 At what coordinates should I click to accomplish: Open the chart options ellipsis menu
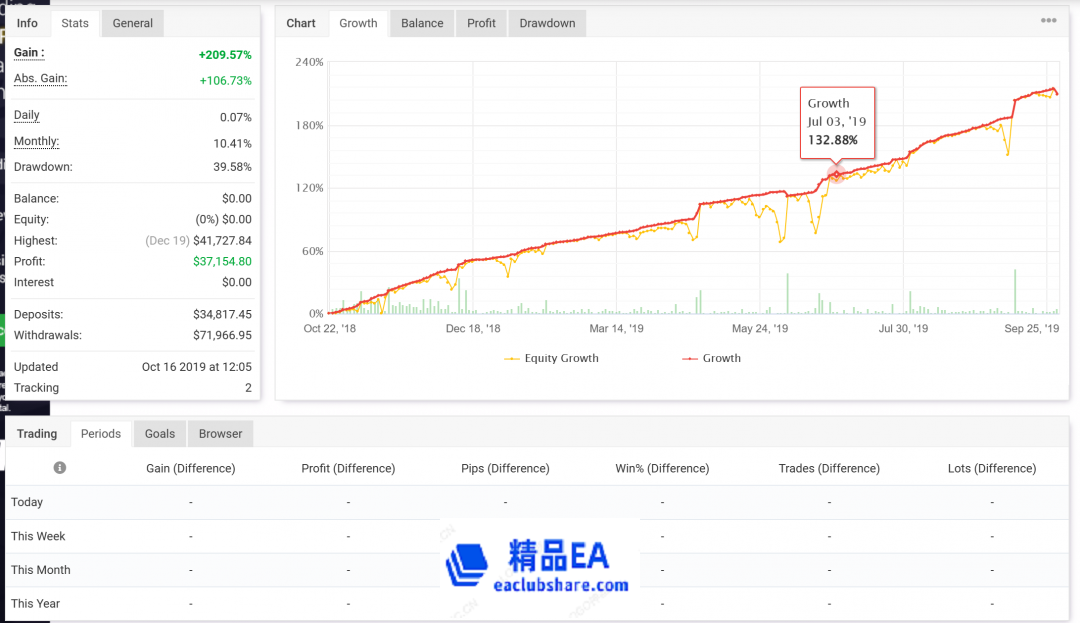tap(1049, 20)
